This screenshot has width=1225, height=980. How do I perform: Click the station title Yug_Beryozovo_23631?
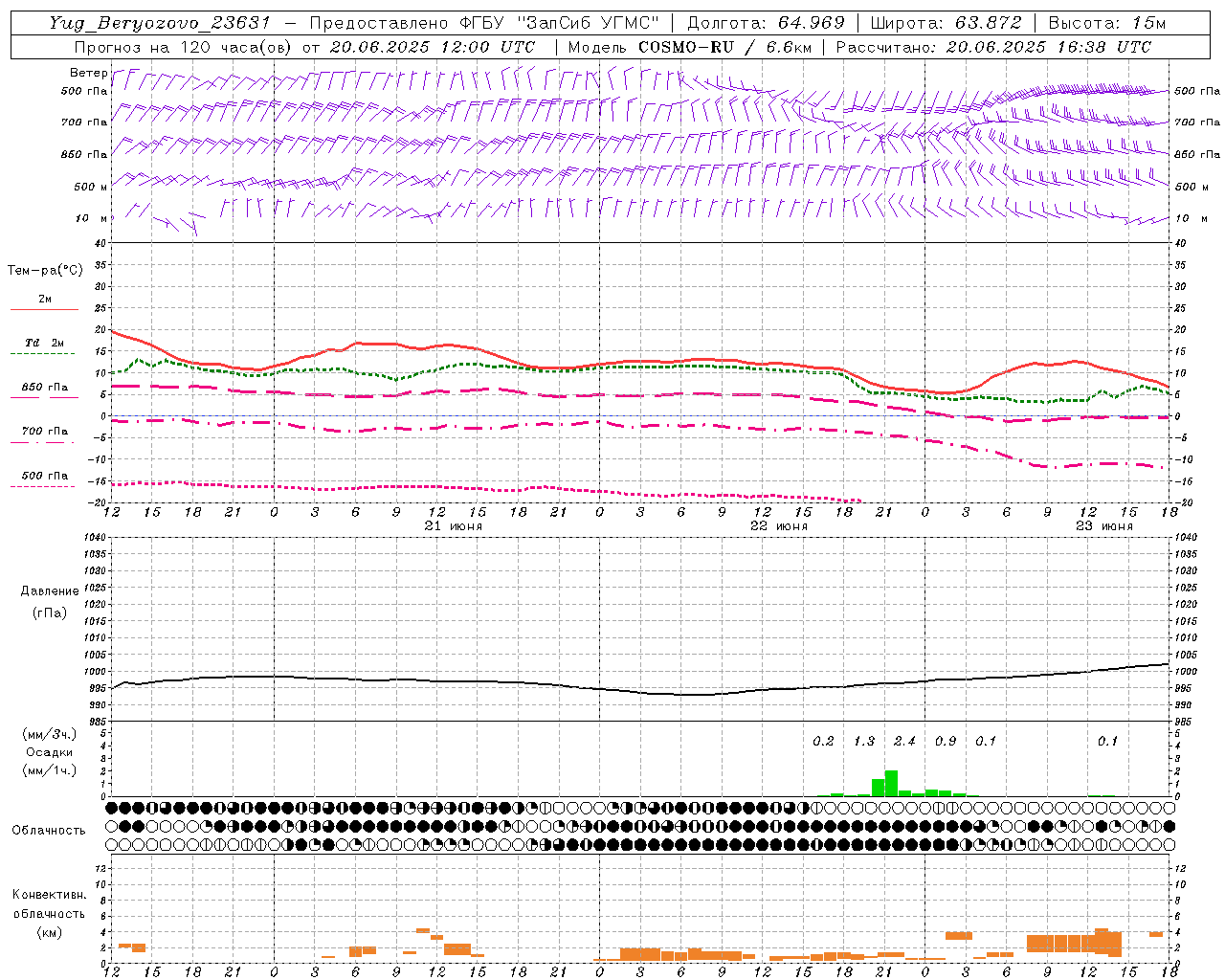click(161, 23)
